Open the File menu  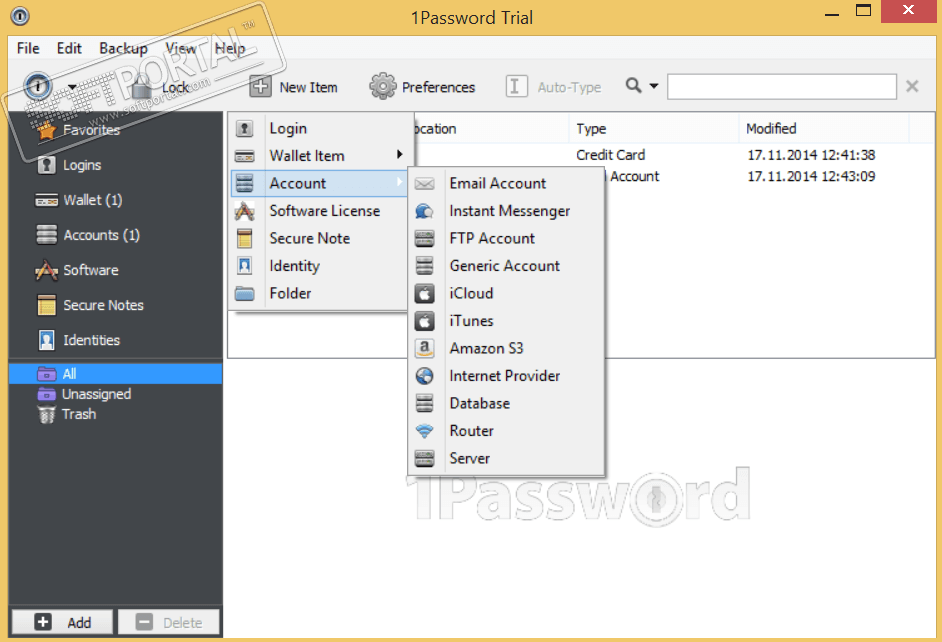coord(28,48)
